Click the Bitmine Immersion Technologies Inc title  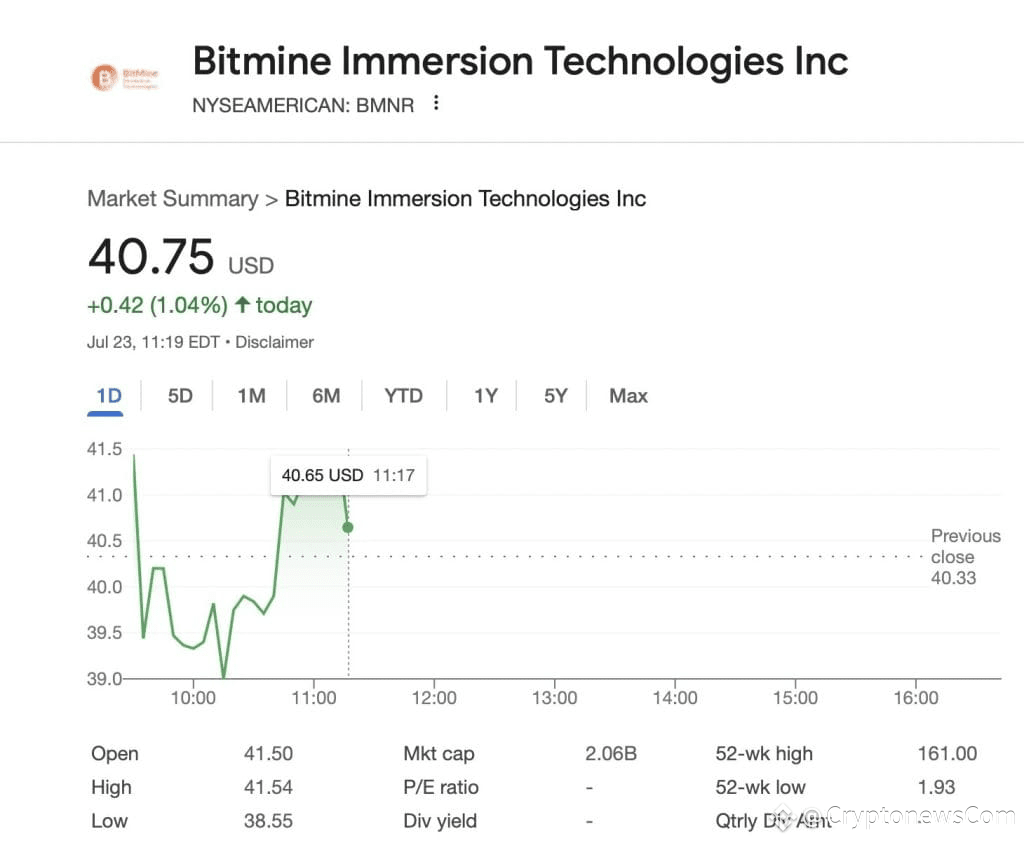pos(520,61)
